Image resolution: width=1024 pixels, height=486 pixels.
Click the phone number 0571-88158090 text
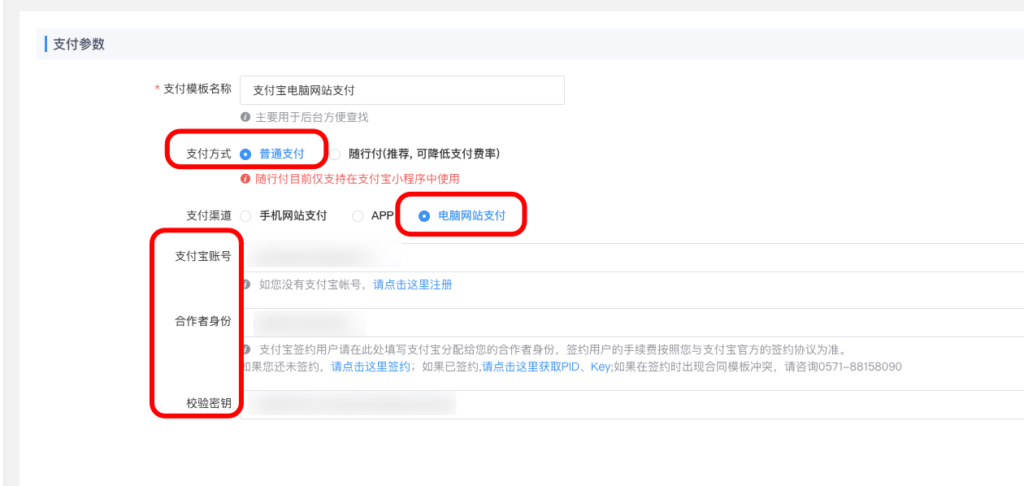(x=861, y=366)
